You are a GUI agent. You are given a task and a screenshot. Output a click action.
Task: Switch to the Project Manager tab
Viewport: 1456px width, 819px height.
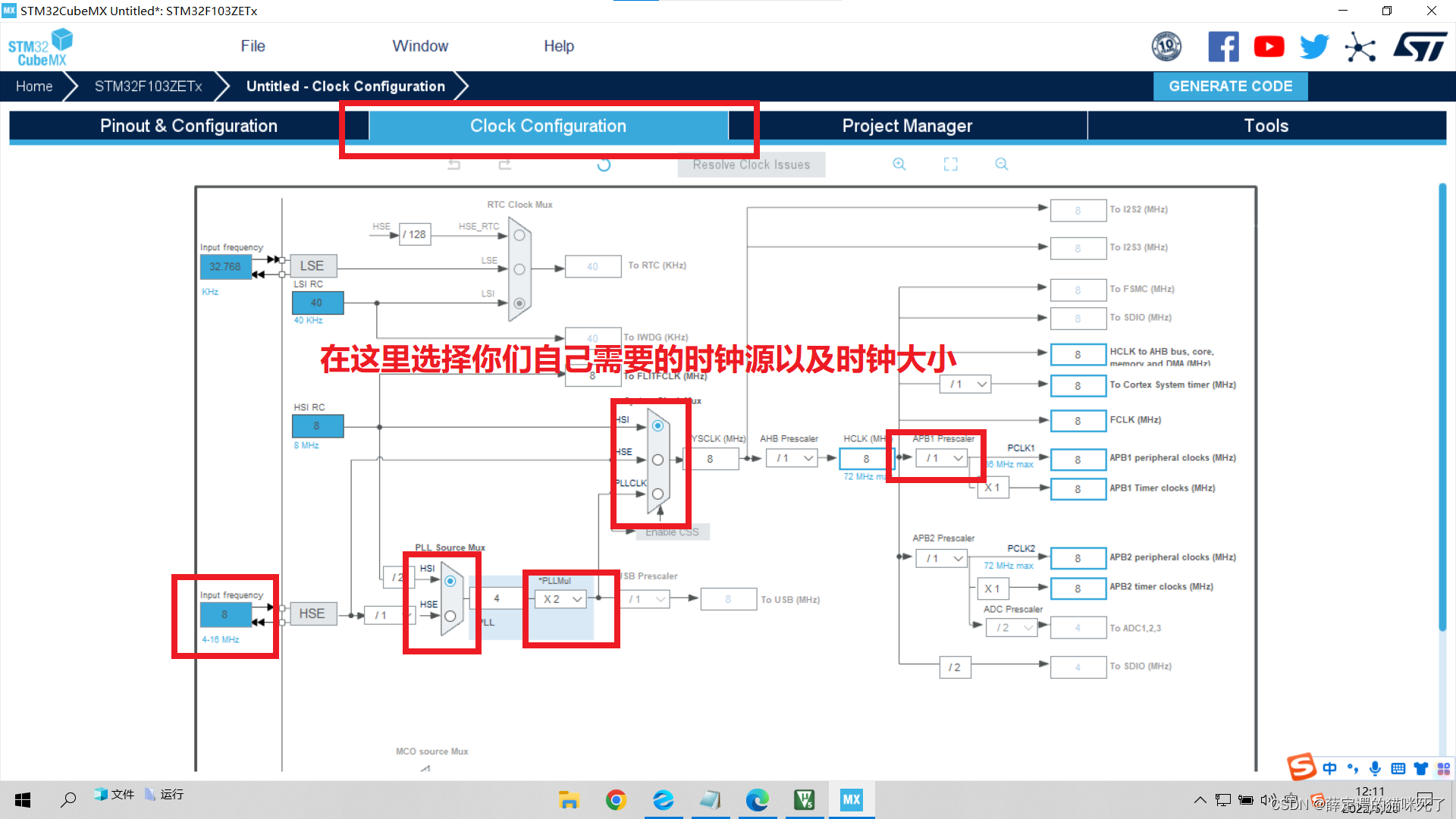(x=907, y=125)
